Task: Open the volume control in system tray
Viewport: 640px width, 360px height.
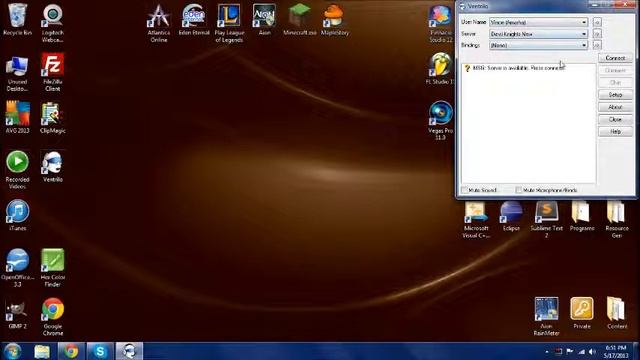Action: click(592, 352)
